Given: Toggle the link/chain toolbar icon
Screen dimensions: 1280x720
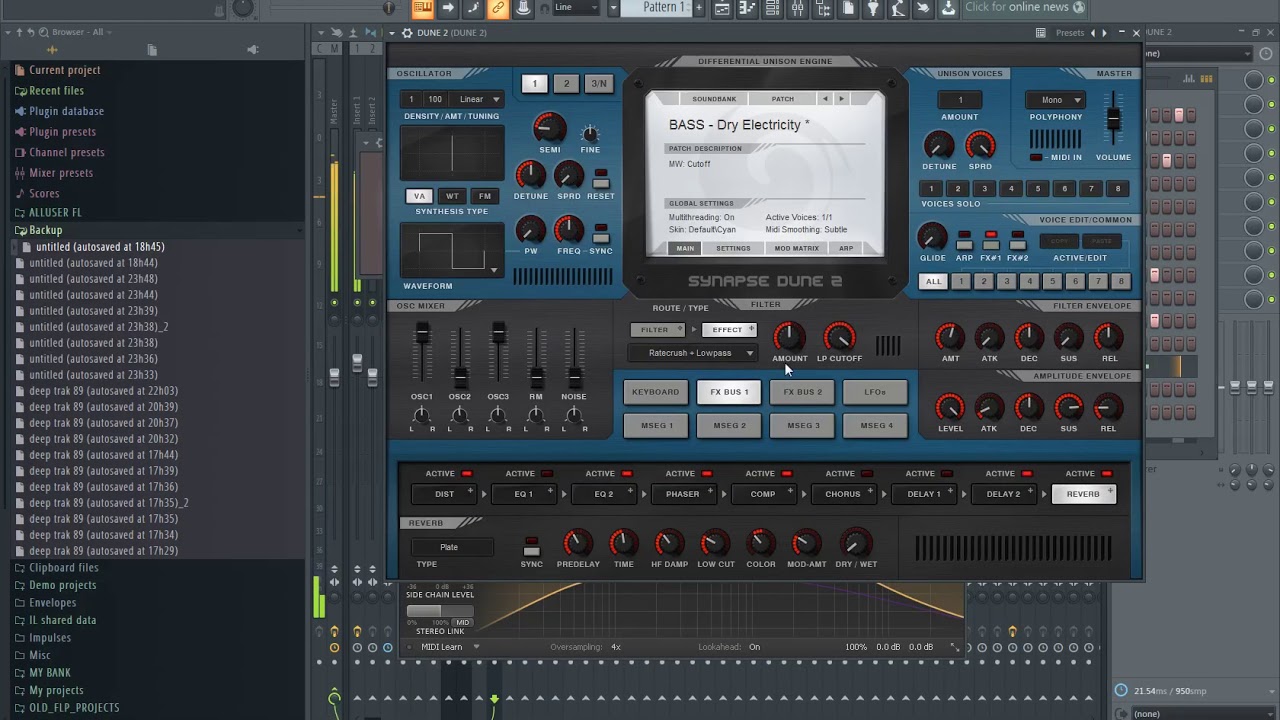Looking at the screenshot, I should click(498, 8).
